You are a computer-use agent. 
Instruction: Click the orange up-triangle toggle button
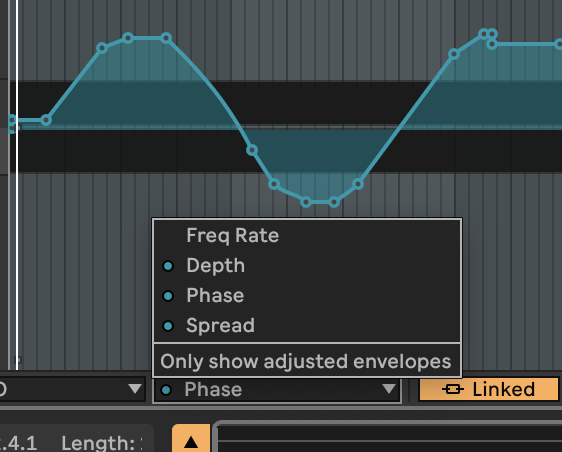click(x=191, y=439)
